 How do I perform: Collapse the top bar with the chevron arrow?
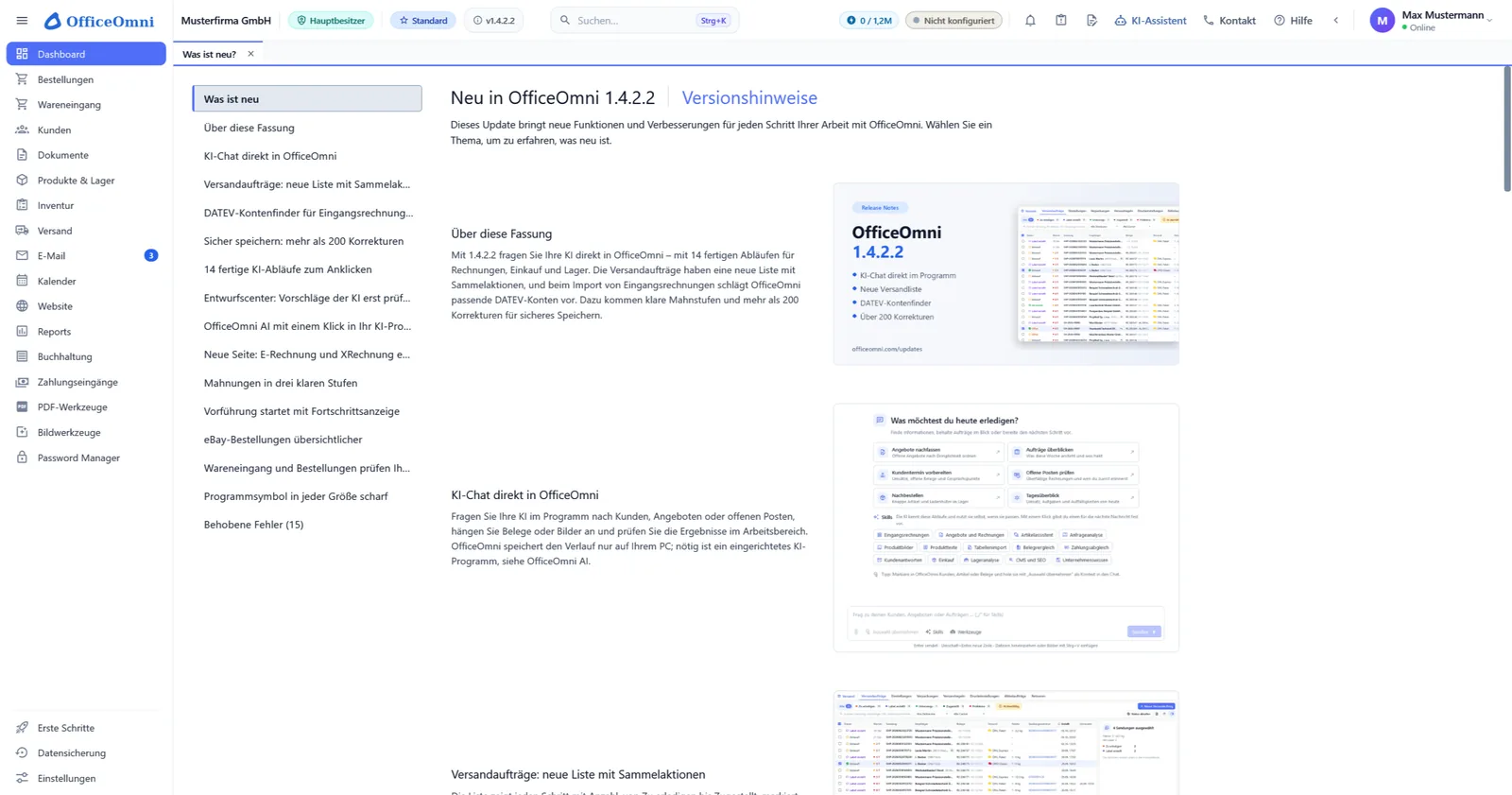[1335, 21]
